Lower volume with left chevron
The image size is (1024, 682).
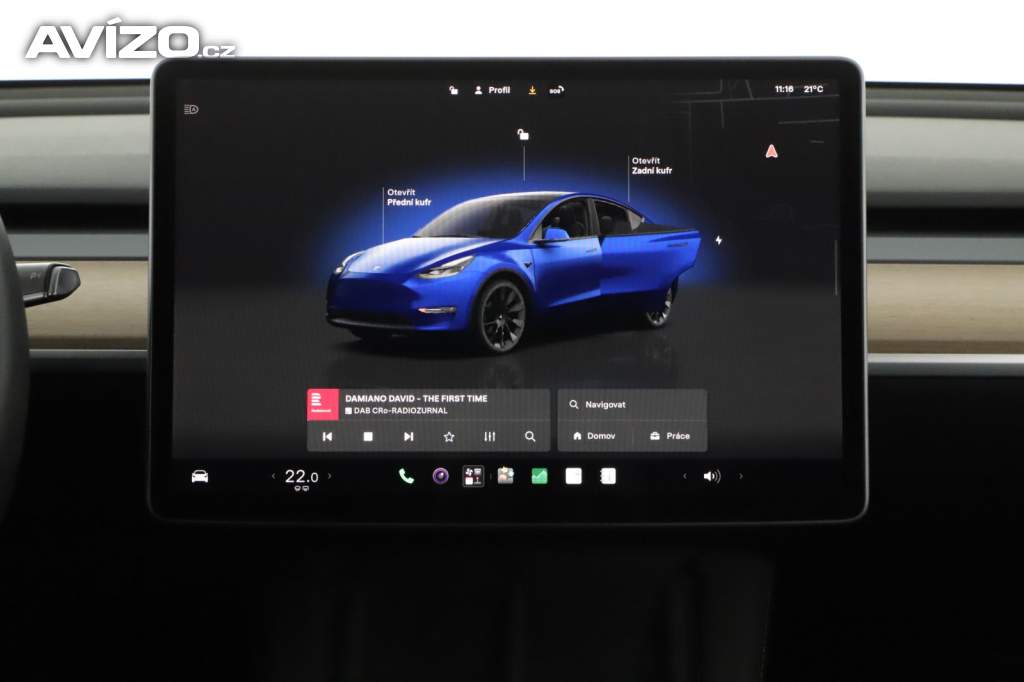pyautogui.click(x=684, y=476)
